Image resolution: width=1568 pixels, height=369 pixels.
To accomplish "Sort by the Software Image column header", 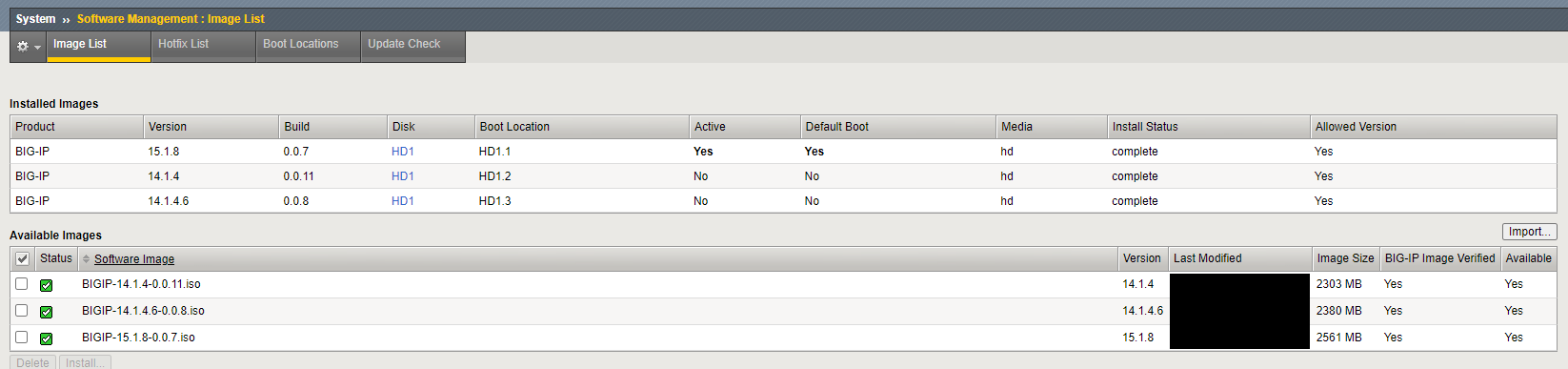I will pos(134,259).
